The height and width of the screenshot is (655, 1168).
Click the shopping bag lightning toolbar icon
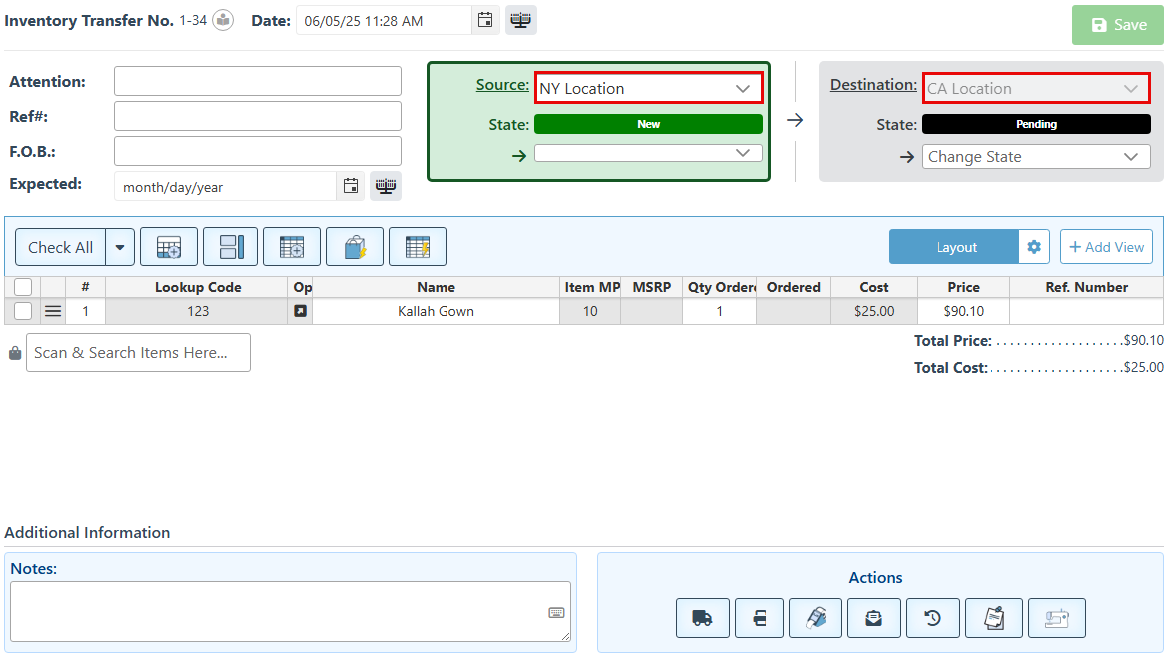pyautogui.click(x=354, y=247)
